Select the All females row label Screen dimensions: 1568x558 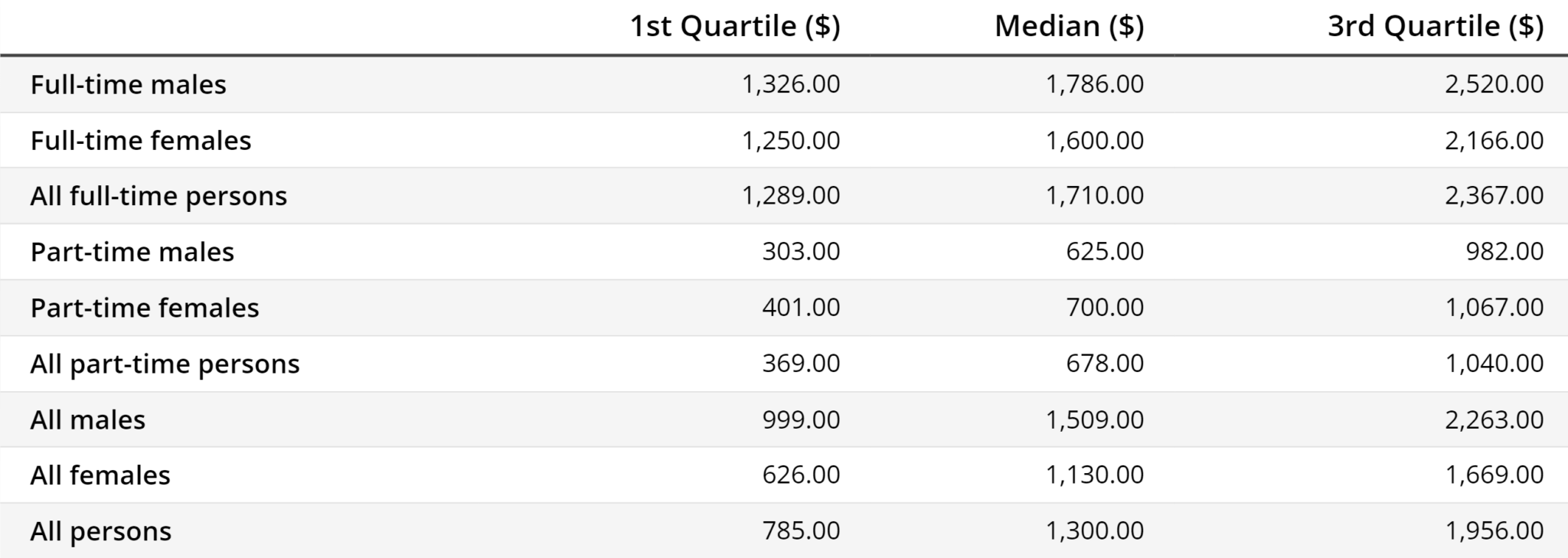100,475
